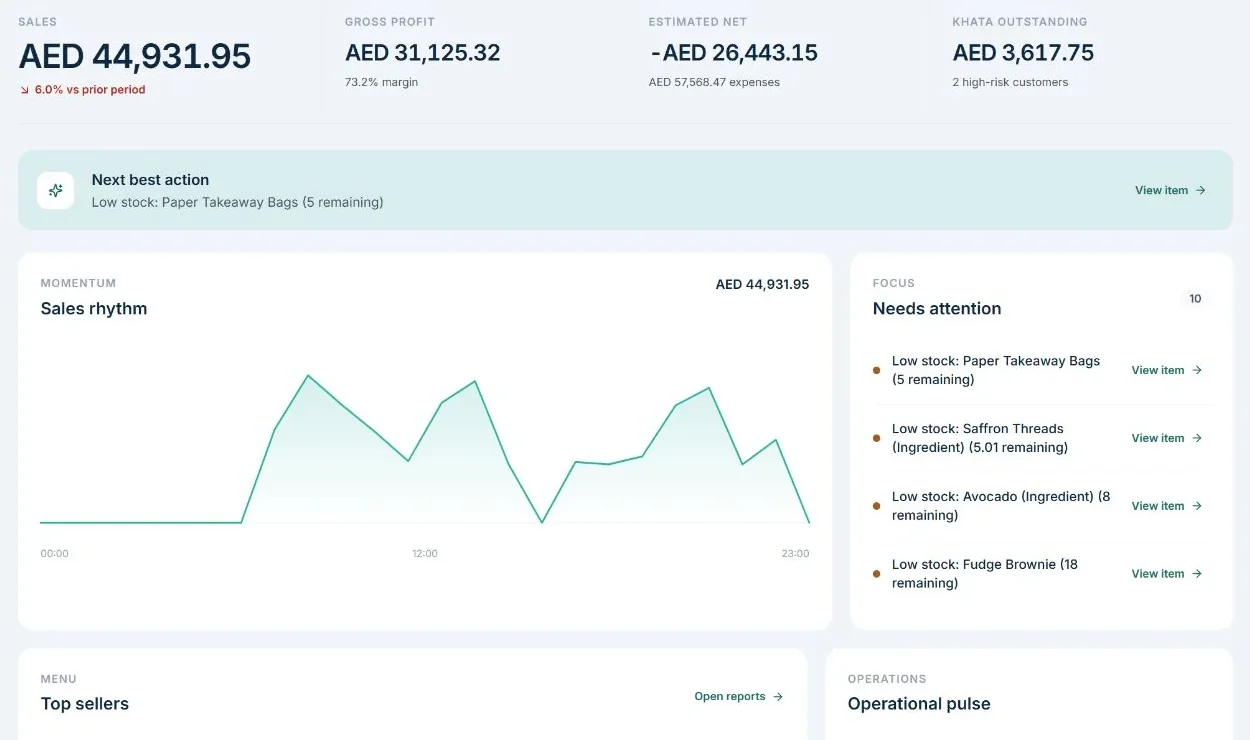Click the AED 3,617.75 khata outstanding value
The height and width of the screenshot is (740, 1250).
click(x=1023, y=53)
